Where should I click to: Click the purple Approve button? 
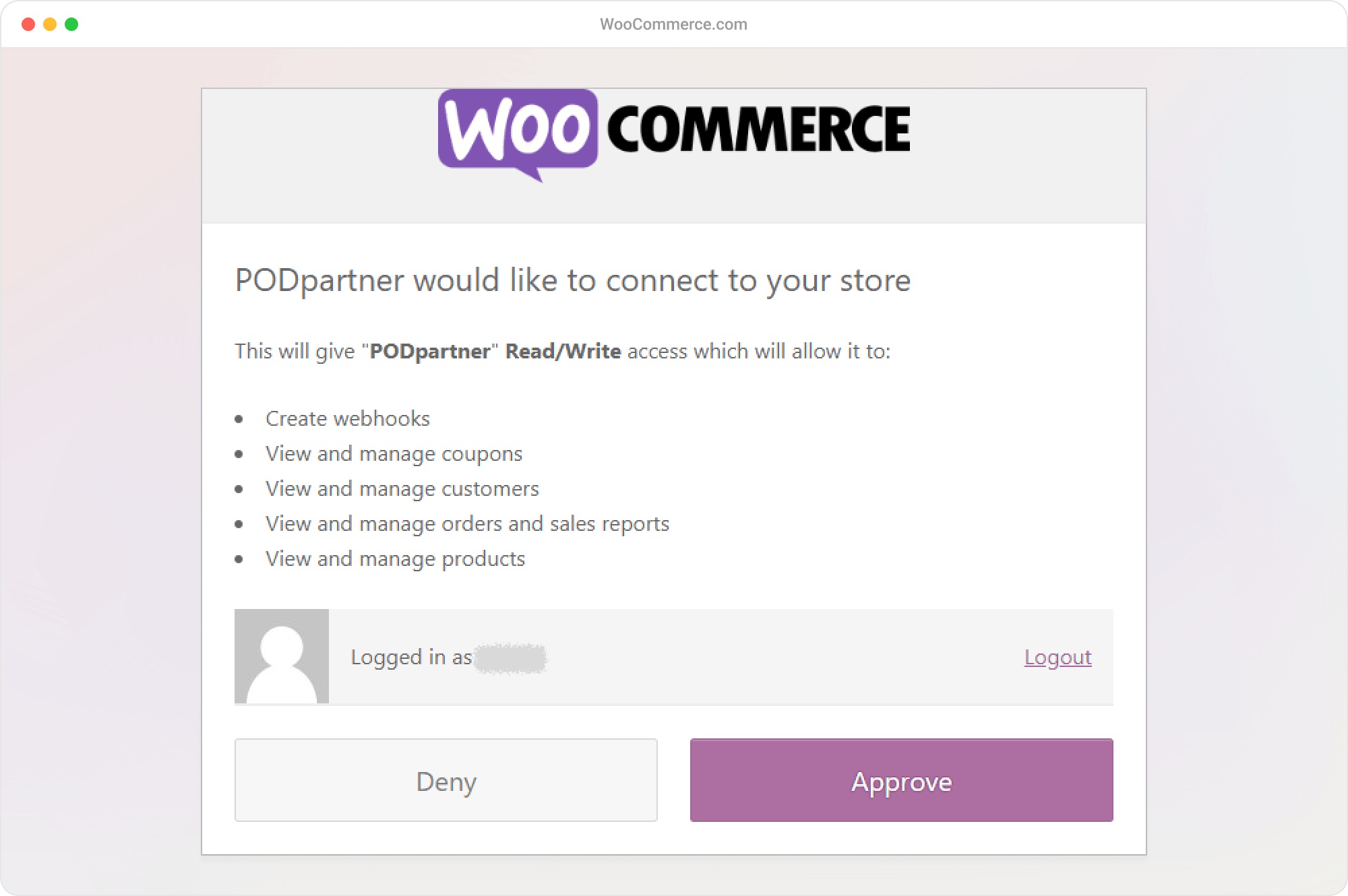coord(901,780)
